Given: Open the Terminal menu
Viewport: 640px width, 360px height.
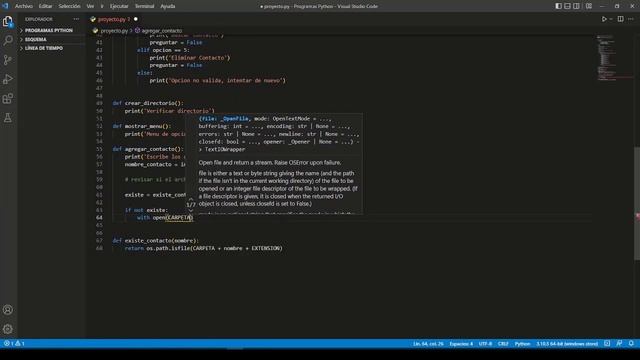Looking at the screenshot, I should coord(144,6).
